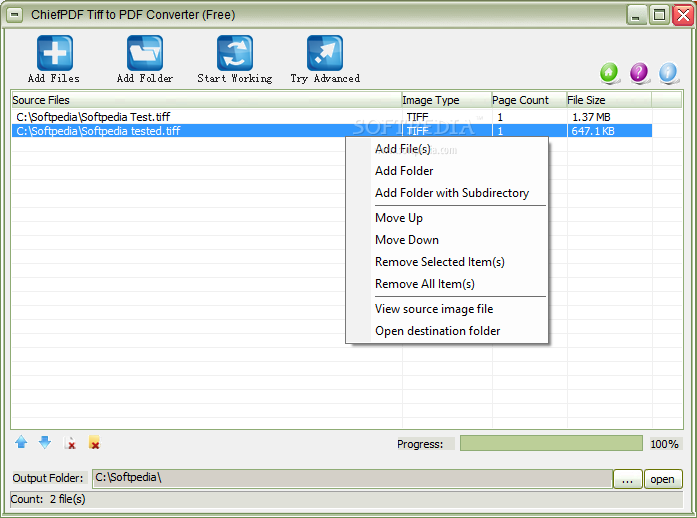Click the Add Files toolbar icon
Screen dimensions: 697x518
coord(54,53)
